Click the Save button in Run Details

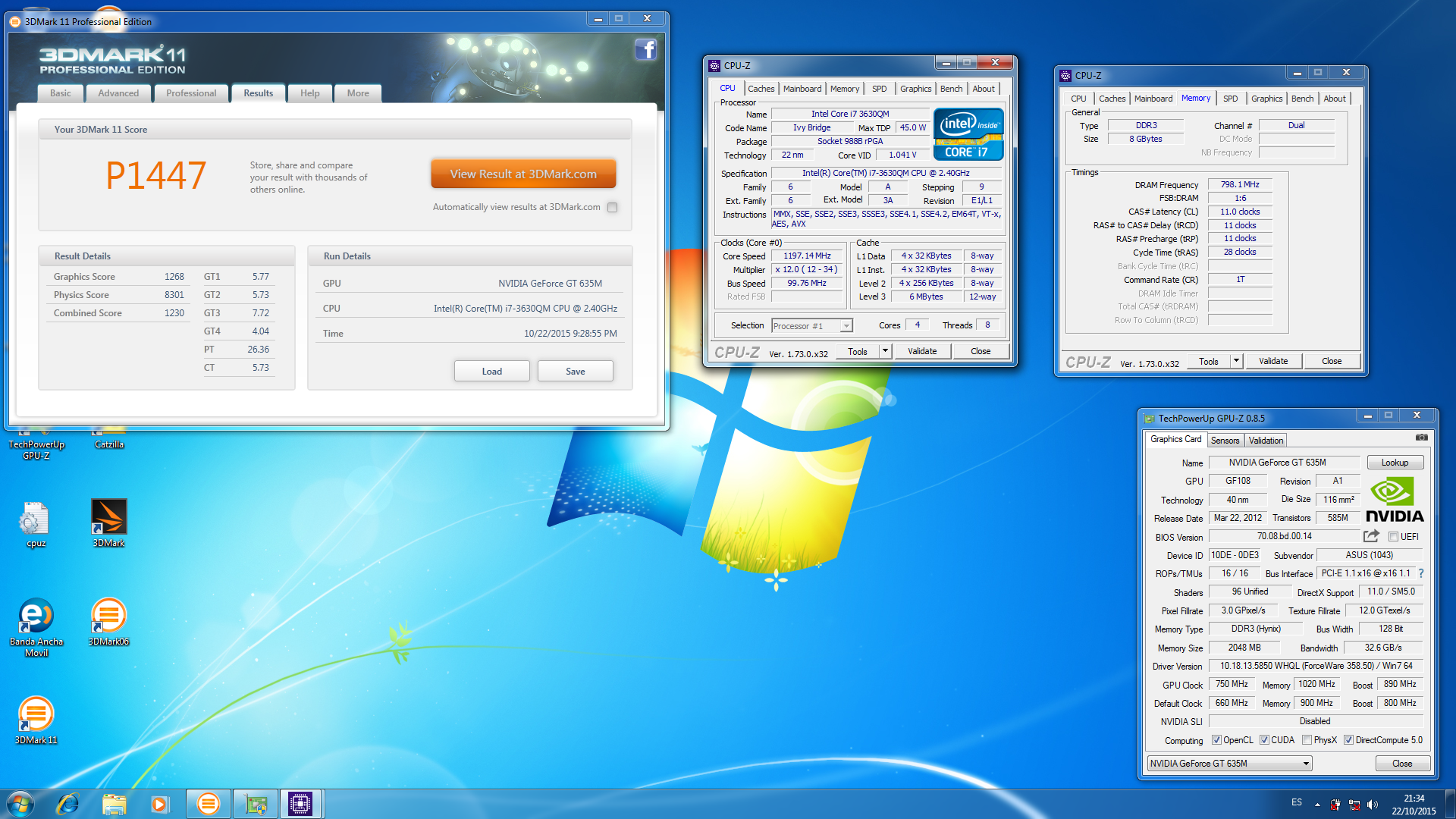click(x=575, y=372)
